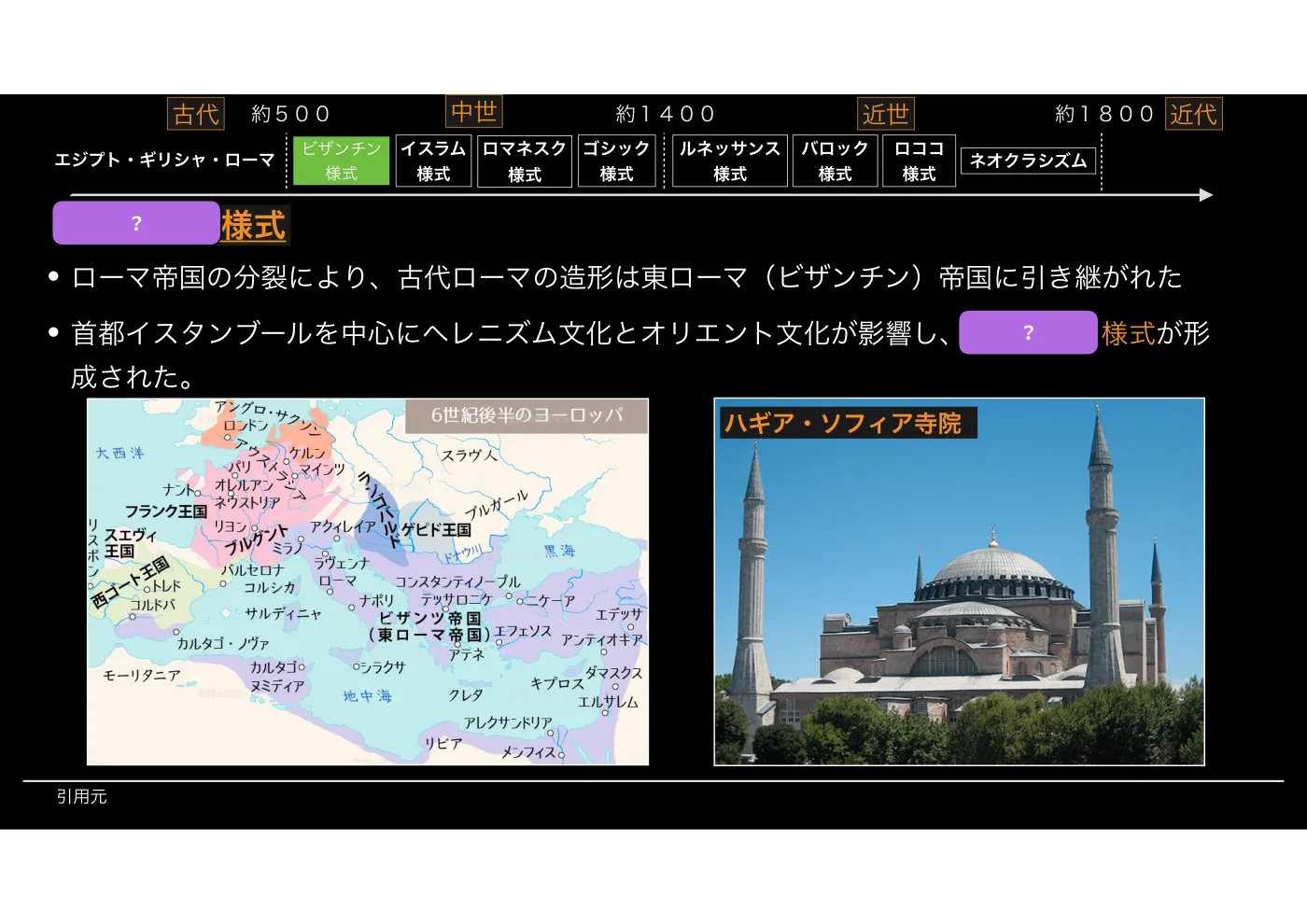Click the 近世 era label
The width and height of the screenshot is (1307, 924).
pyautogui.click(x=886, y=114)
